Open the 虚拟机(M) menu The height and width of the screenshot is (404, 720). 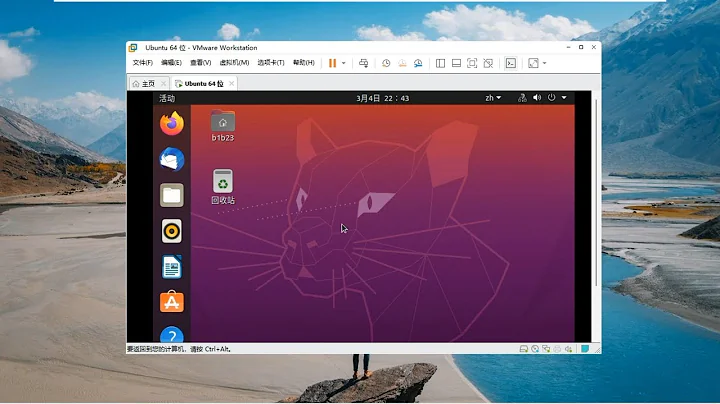(234, 63)
